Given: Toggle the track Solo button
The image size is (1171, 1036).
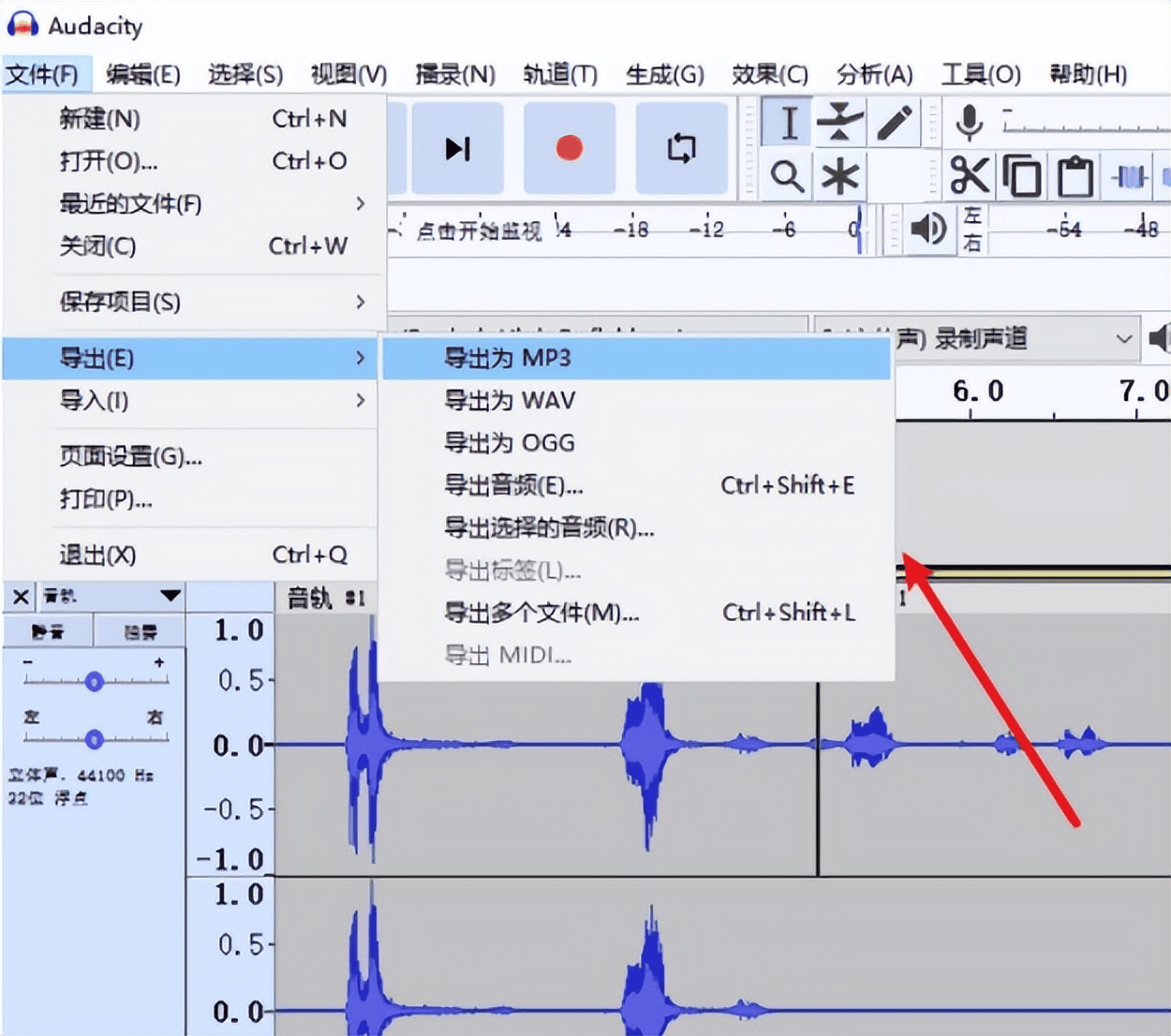Looking at the screenshot, I should coord(140,631).
